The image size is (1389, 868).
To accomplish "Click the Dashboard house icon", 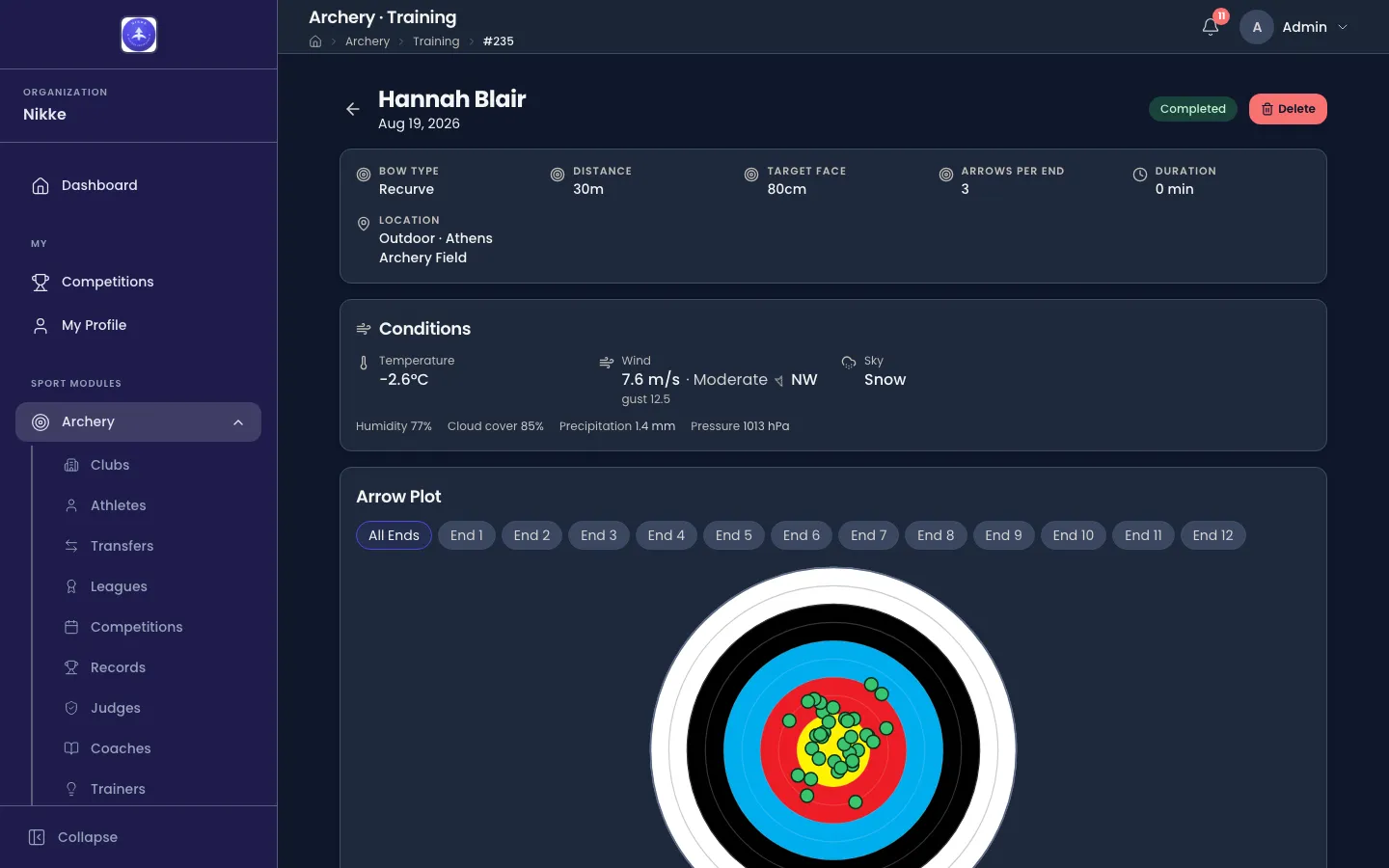I will (41, 185).
